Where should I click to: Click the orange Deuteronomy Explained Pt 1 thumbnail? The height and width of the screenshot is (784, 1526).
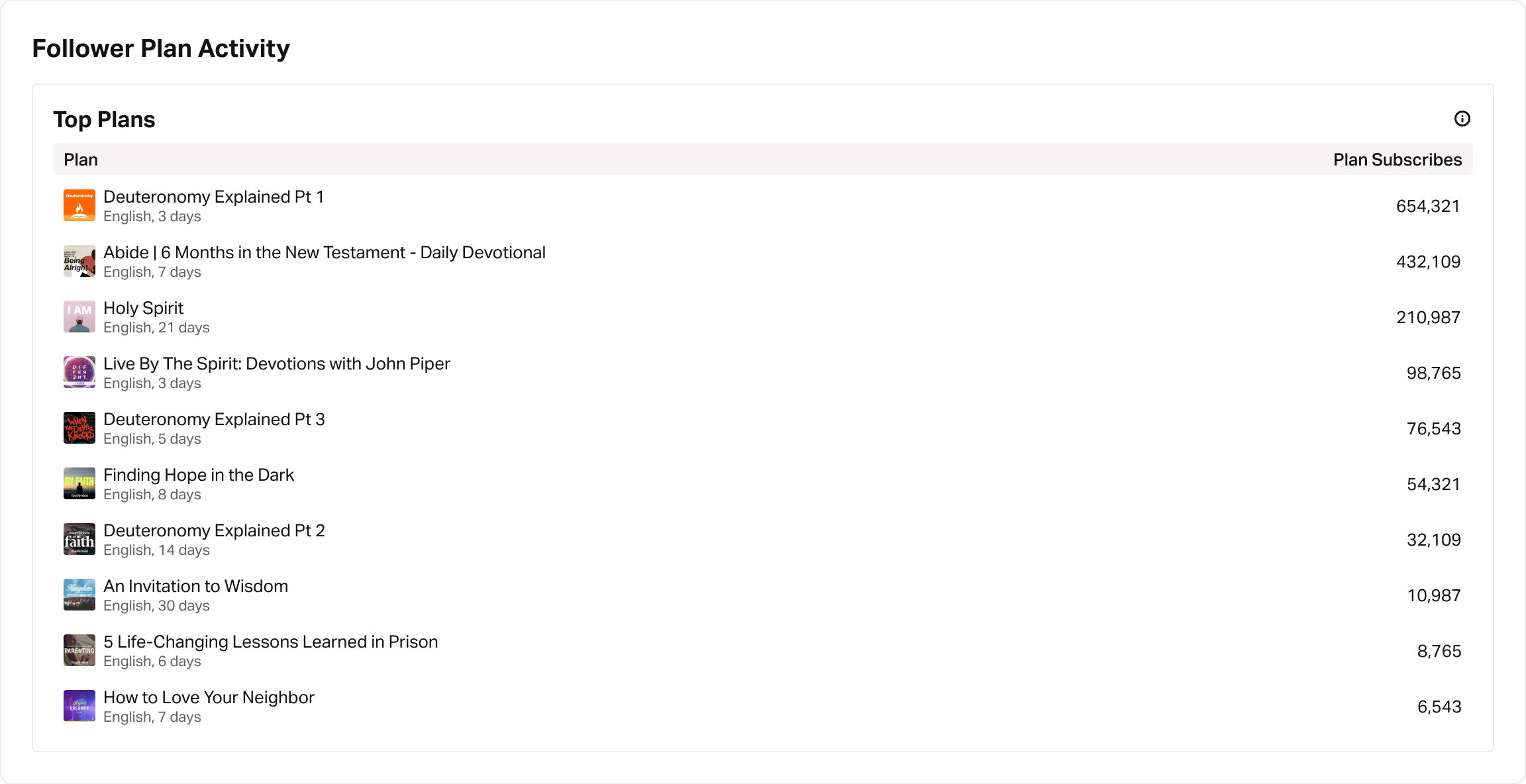click(79, 205)
